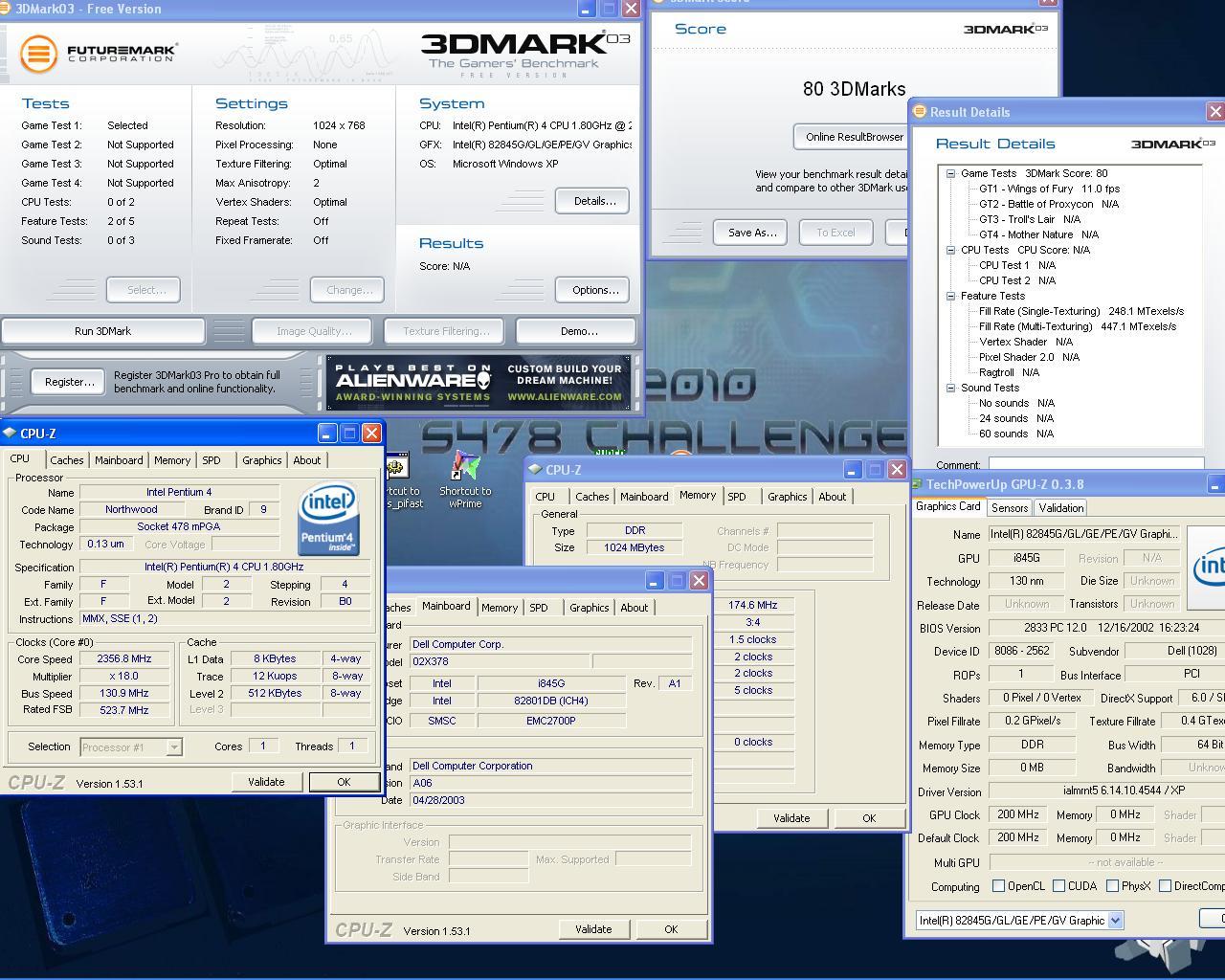Select GT2 - Battle of Proxycon row
Image resolution: width=1225 pixels, height=980 pixels.
pos(1049,204)
